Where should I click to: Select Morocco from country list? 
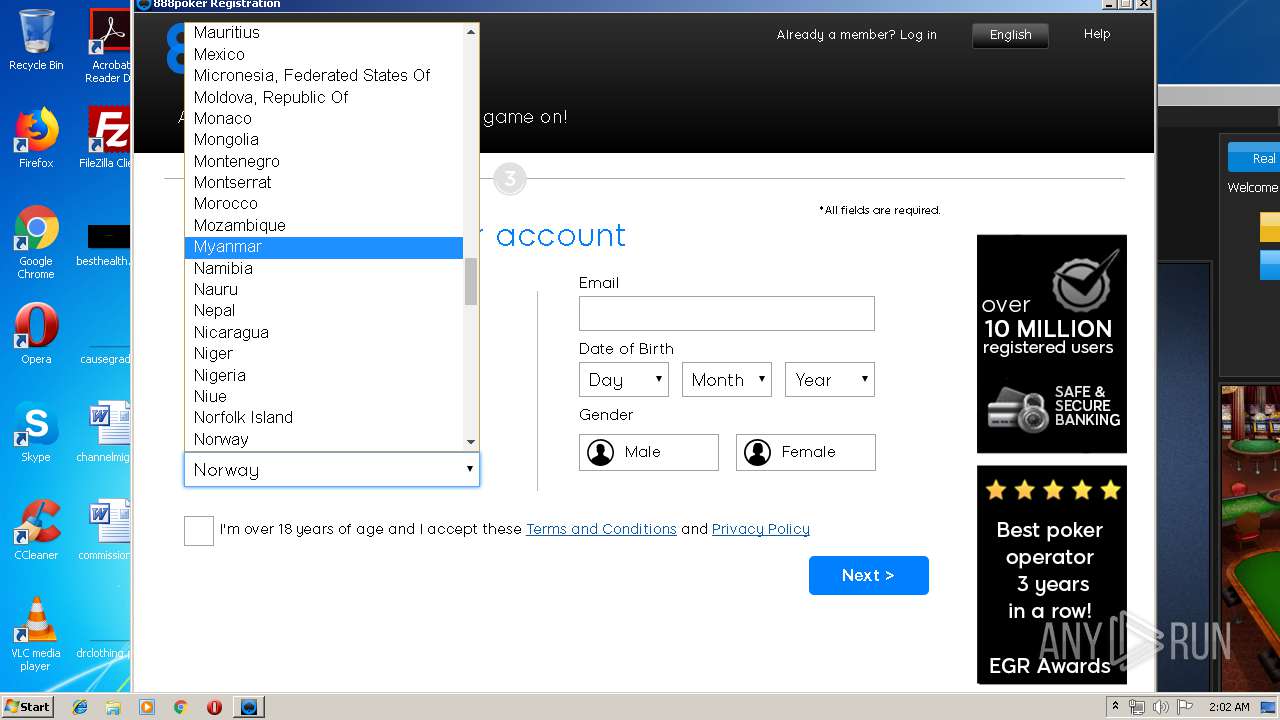[x=324, y=204]
